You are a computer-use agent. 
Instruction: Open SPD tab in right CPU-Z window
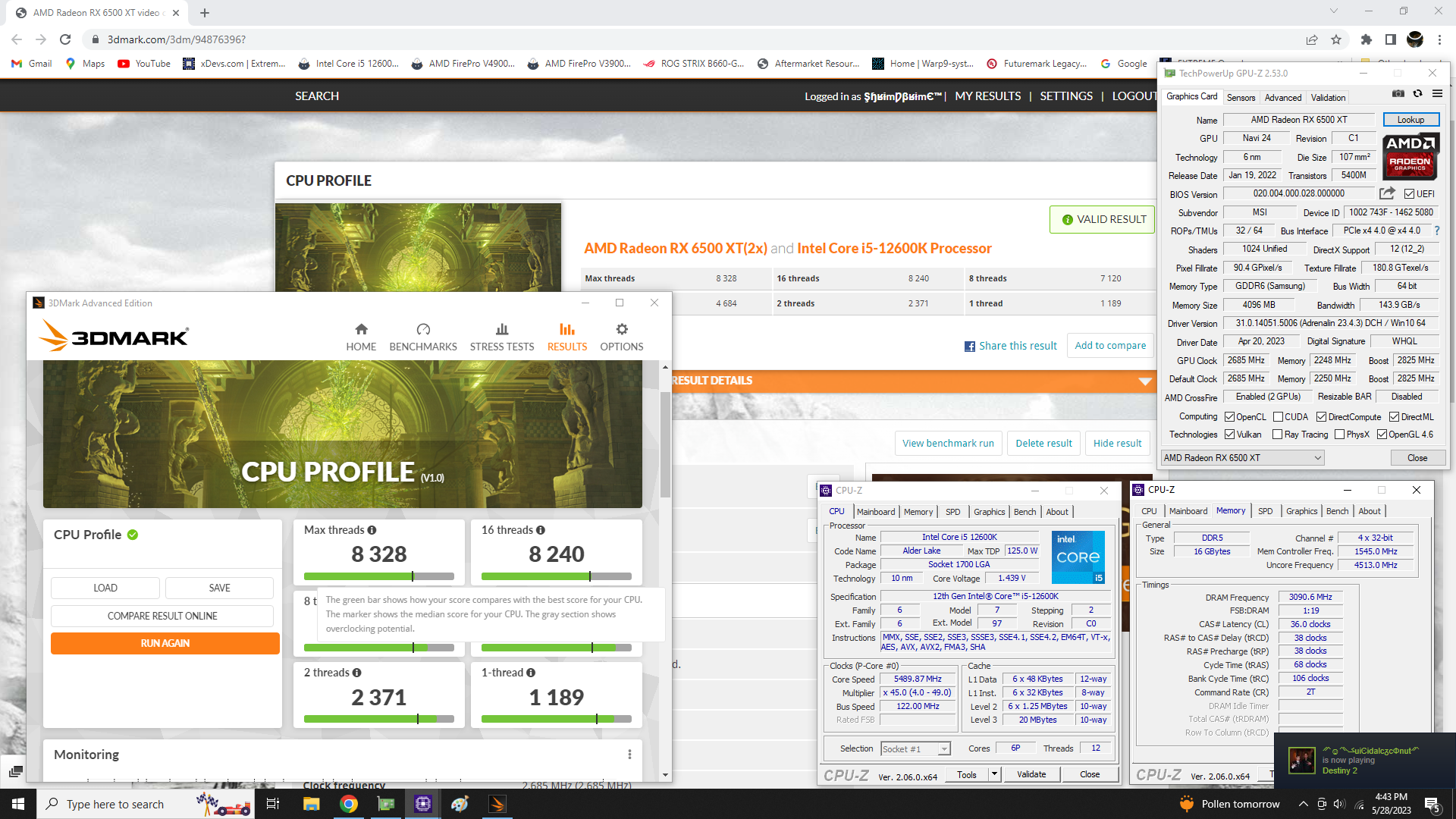point(1266,511)
